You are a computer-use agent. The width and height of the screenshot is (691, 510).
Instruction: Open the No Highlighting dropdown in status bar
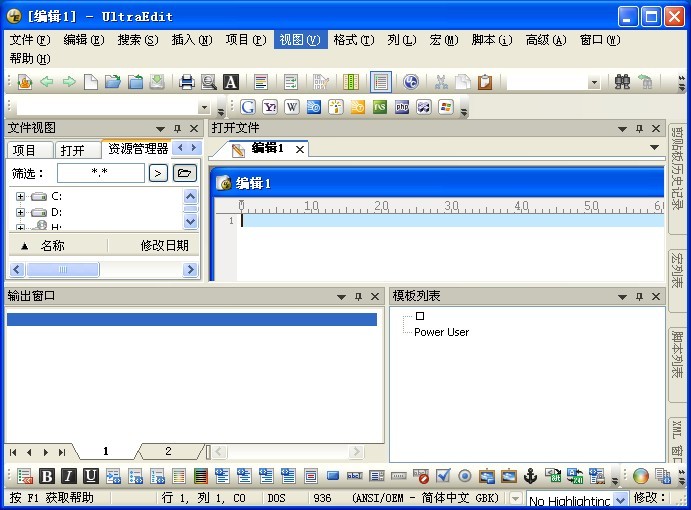click(x=620, y=499)
